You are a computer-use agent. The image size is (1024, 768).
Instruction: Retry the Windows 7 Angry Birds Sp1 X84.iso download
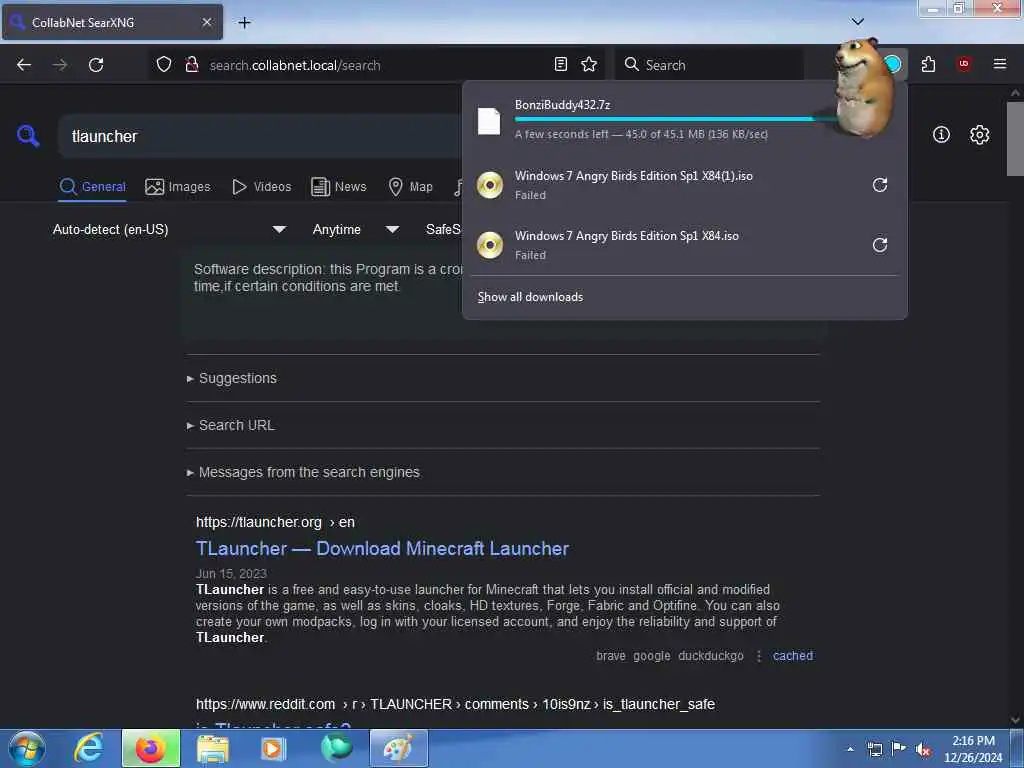880,245
